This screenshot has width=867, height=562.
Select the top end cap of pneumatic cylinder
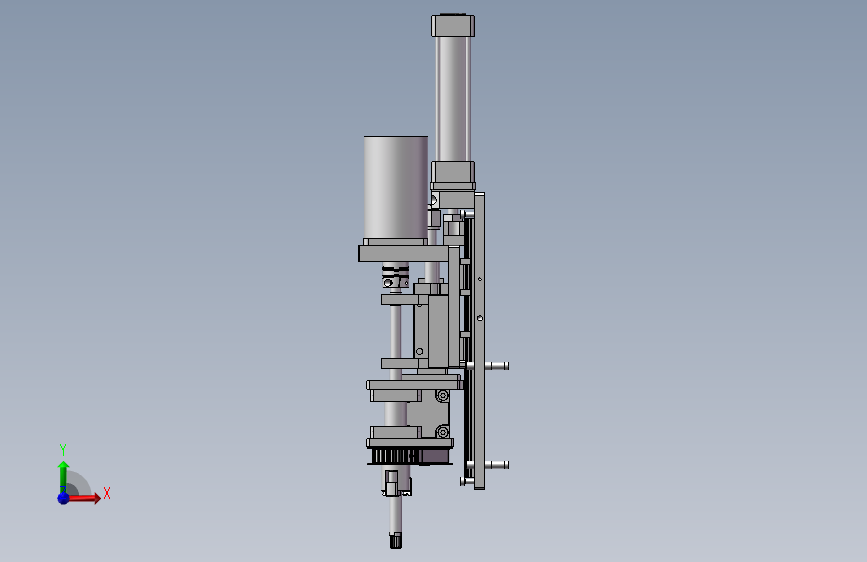pyautogui.click(x=453, y=25)
